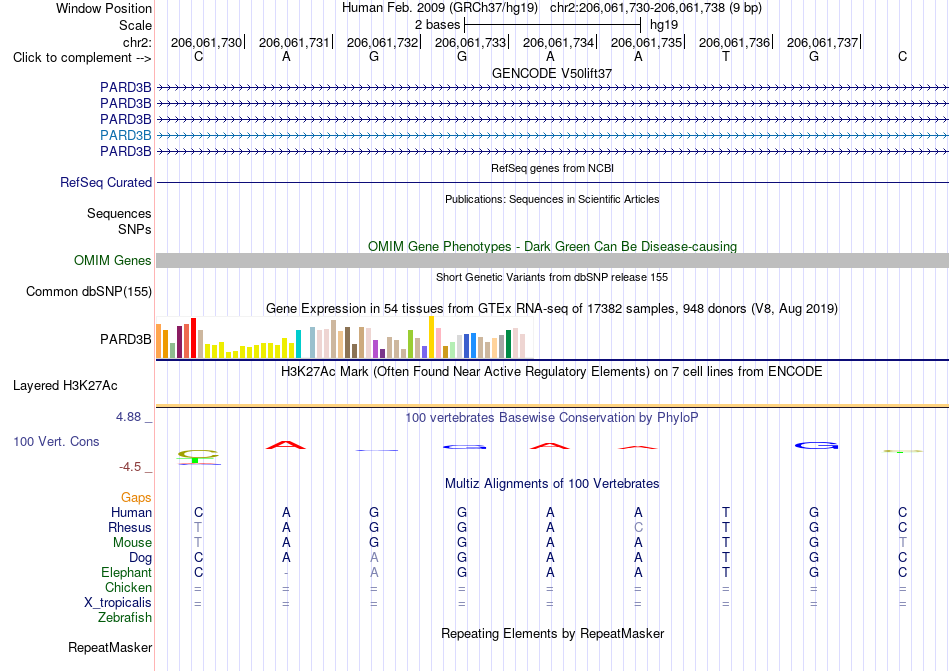
Task: Click coordinate label 206,061,731
Action: 294,42
